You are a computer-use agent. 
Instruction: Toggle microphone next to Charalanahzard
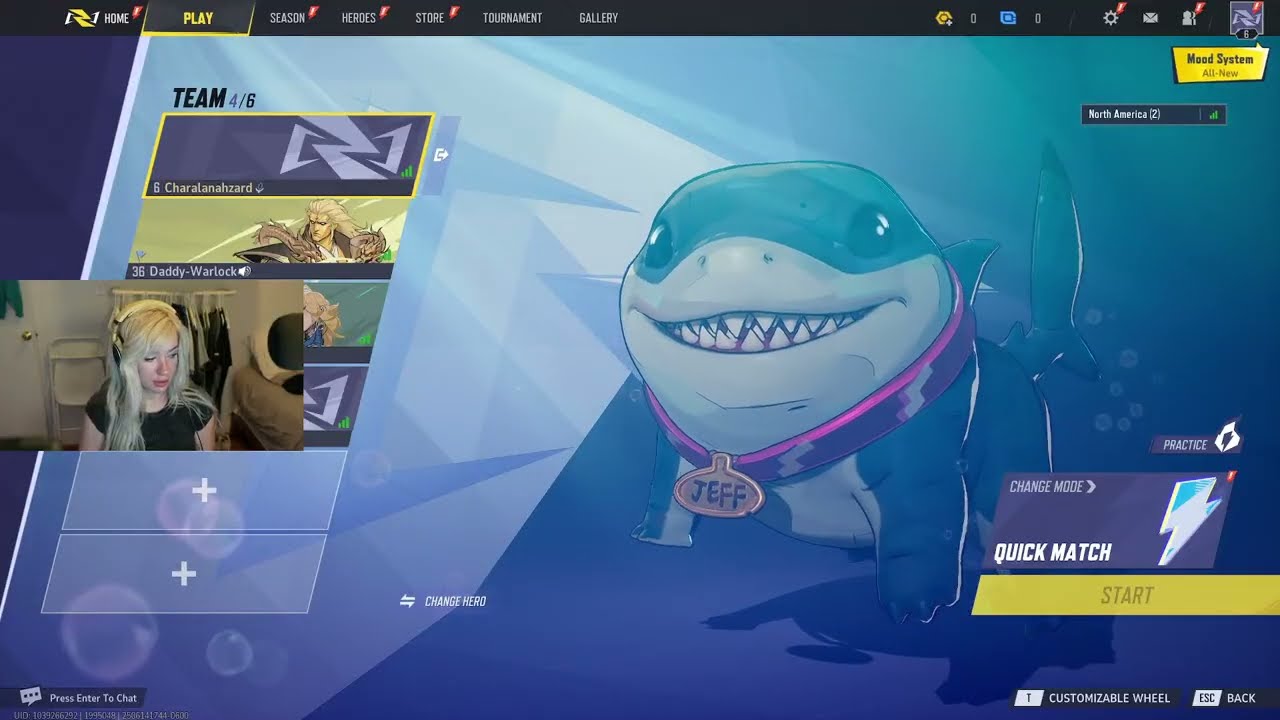pos(260,188)
